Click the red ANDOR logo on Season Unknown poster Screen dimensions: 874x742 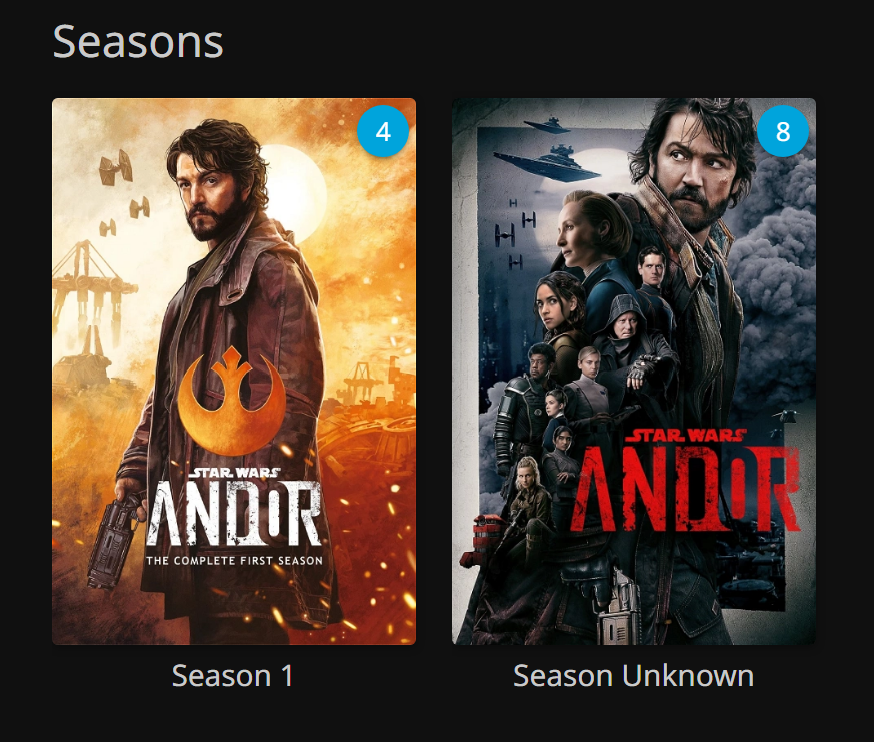coord(685,489)
